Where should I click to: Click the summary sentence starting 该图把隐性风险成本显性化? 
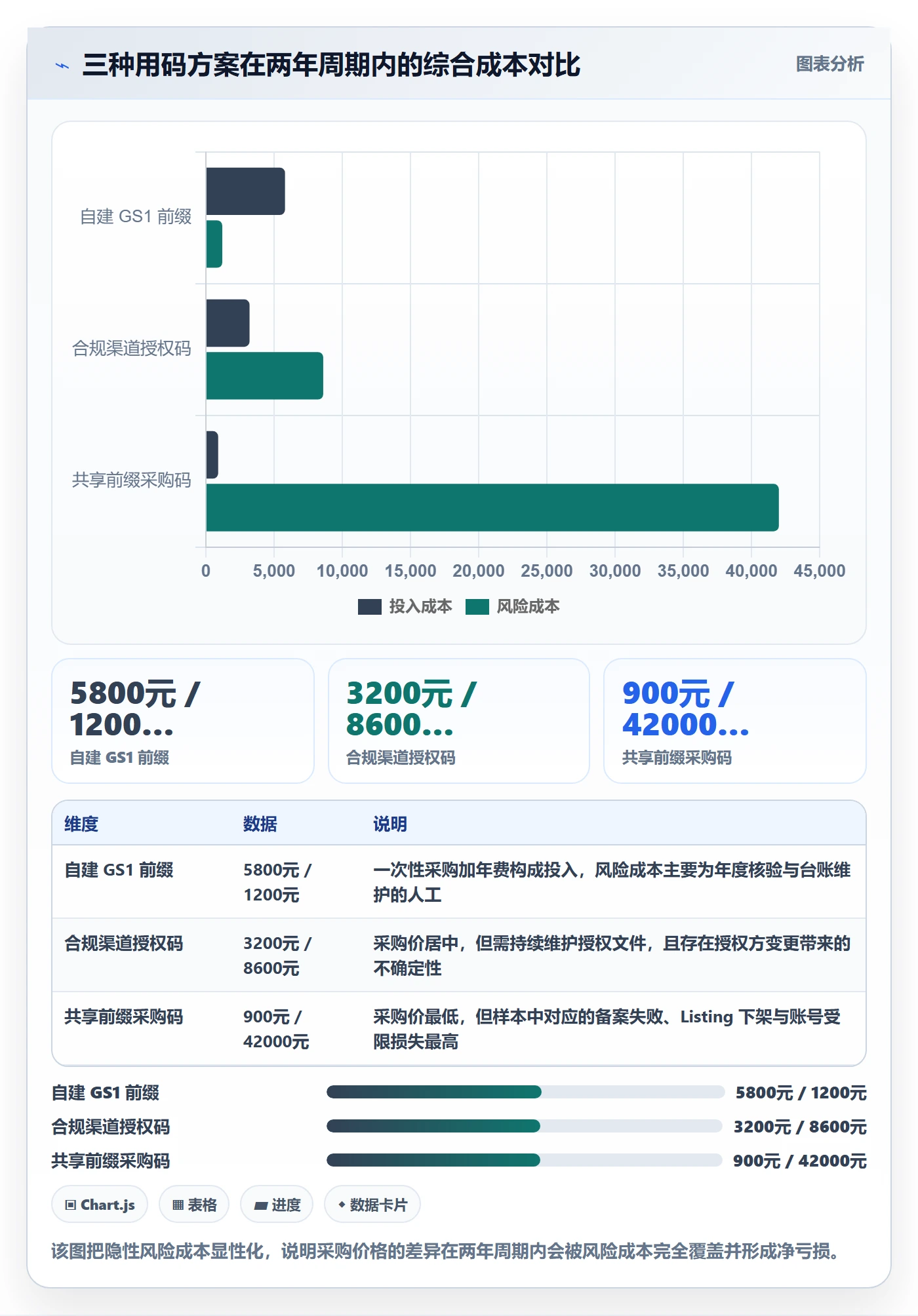[449, 1251]
